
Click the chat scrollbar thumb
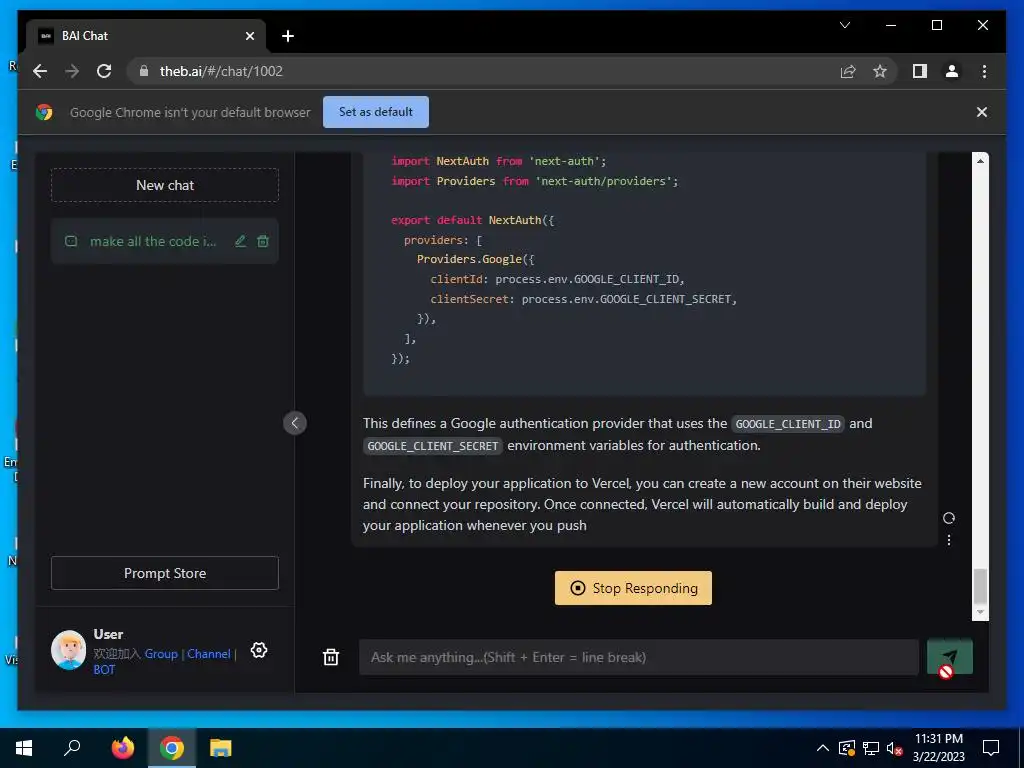[980, 586]
